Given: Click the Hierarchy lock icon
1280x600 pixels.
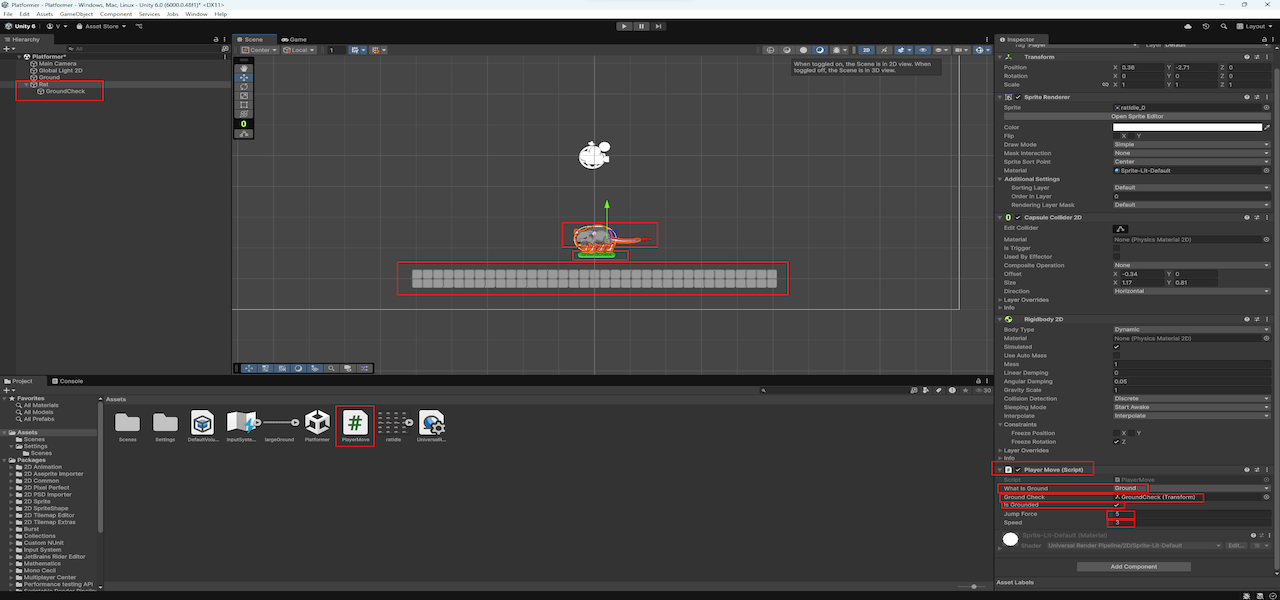Looking at the screenshot, I should click(218, 39).
